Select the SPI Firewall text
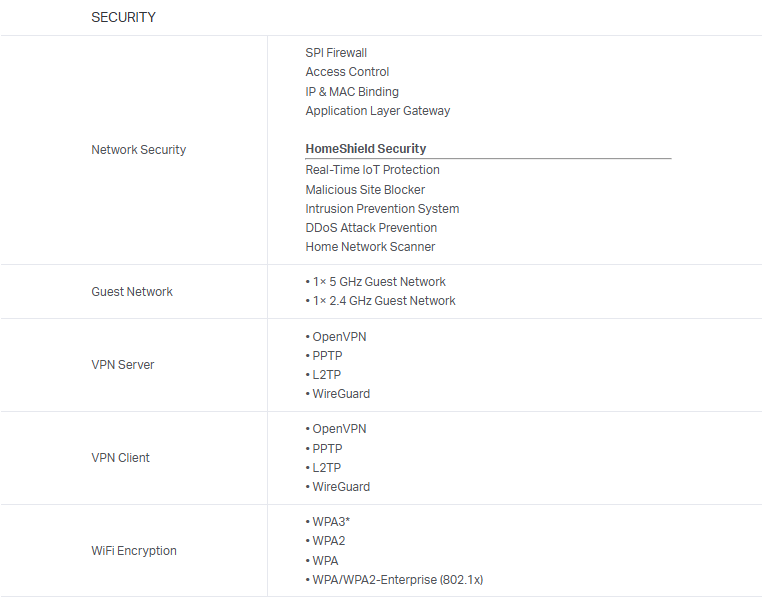Image resolution: width=764 pixels, height=606 pixels. pyautogui.click(x=336, y=53)
